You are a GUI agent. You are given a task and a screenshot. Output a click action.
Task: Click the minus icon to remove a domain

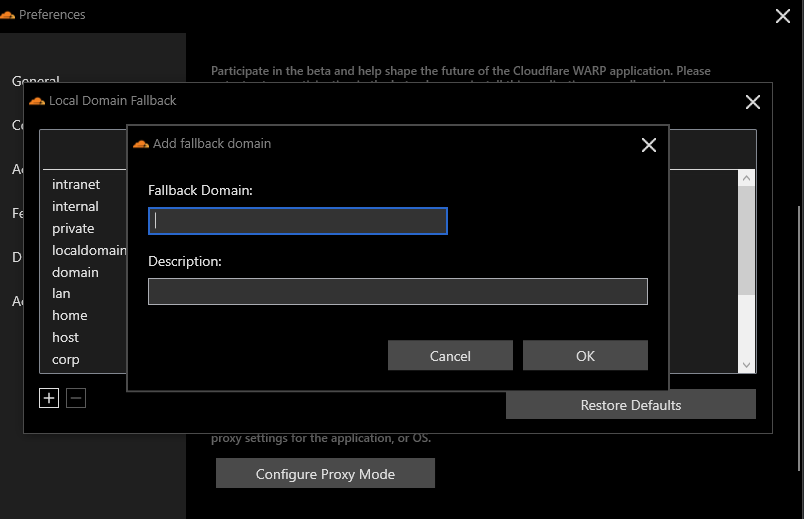coord(76,398)
